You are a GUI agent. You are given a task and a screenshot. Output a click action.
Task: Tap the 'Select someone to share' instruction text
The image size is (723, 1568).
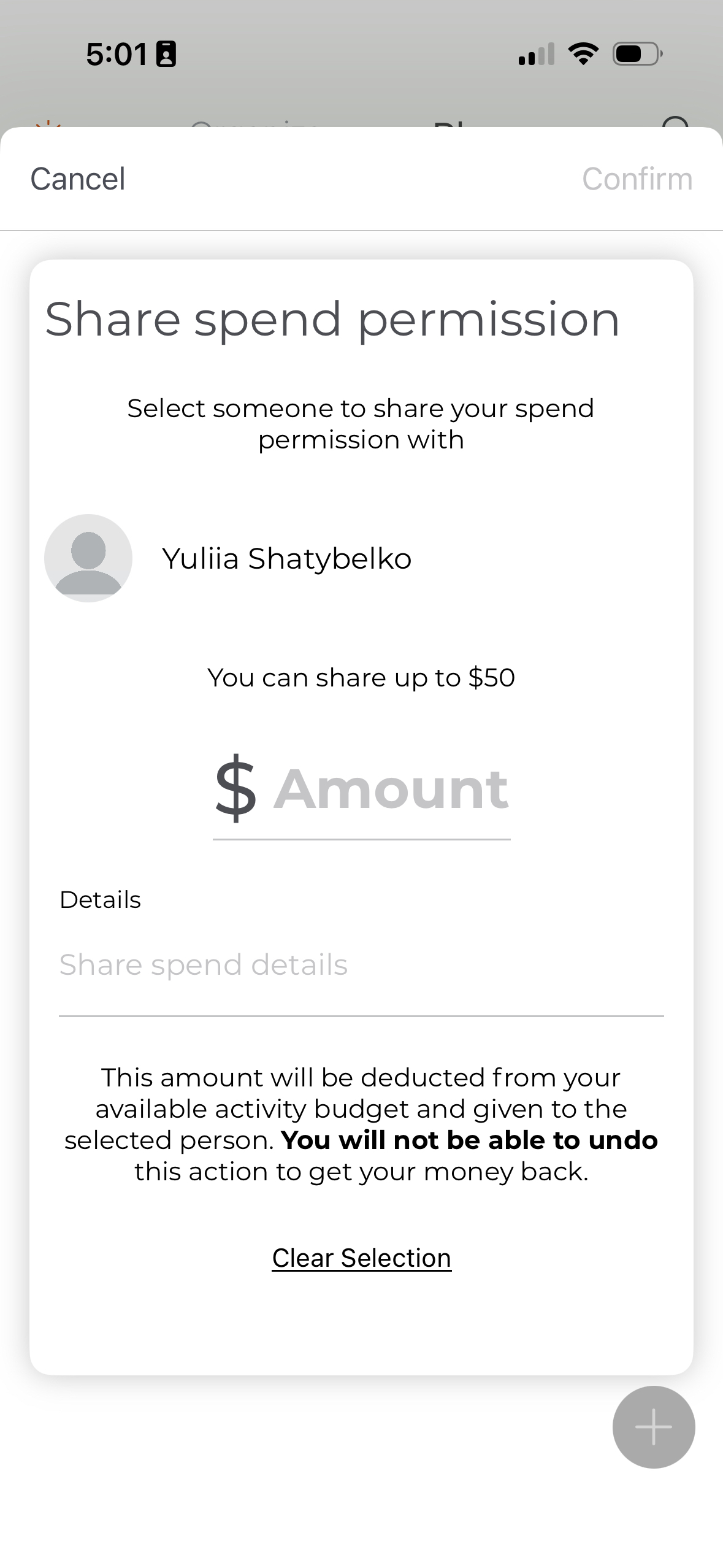coord(361,424)
